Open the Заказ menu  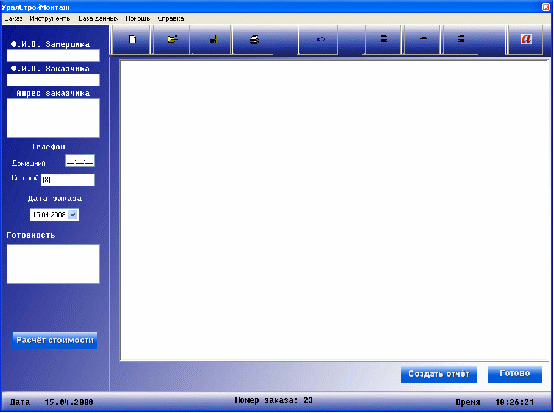(x=13, y=19)
